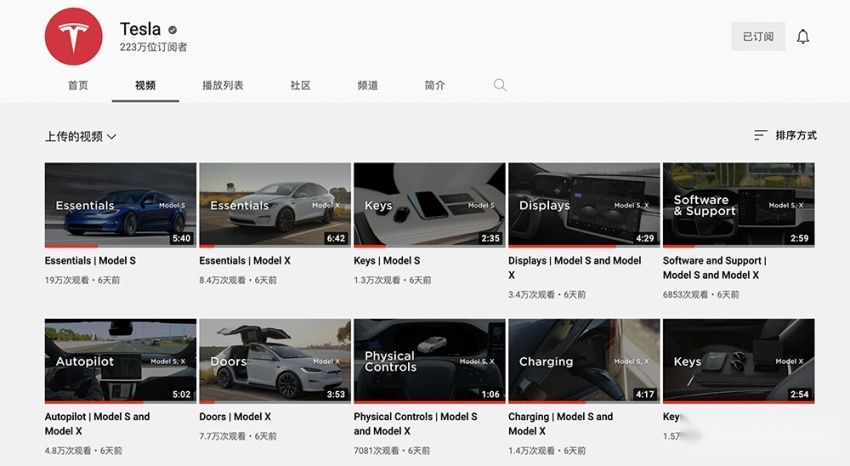Click the verified checkmark badge beside Tesla

pyautogui.click(x=172, y=30)
